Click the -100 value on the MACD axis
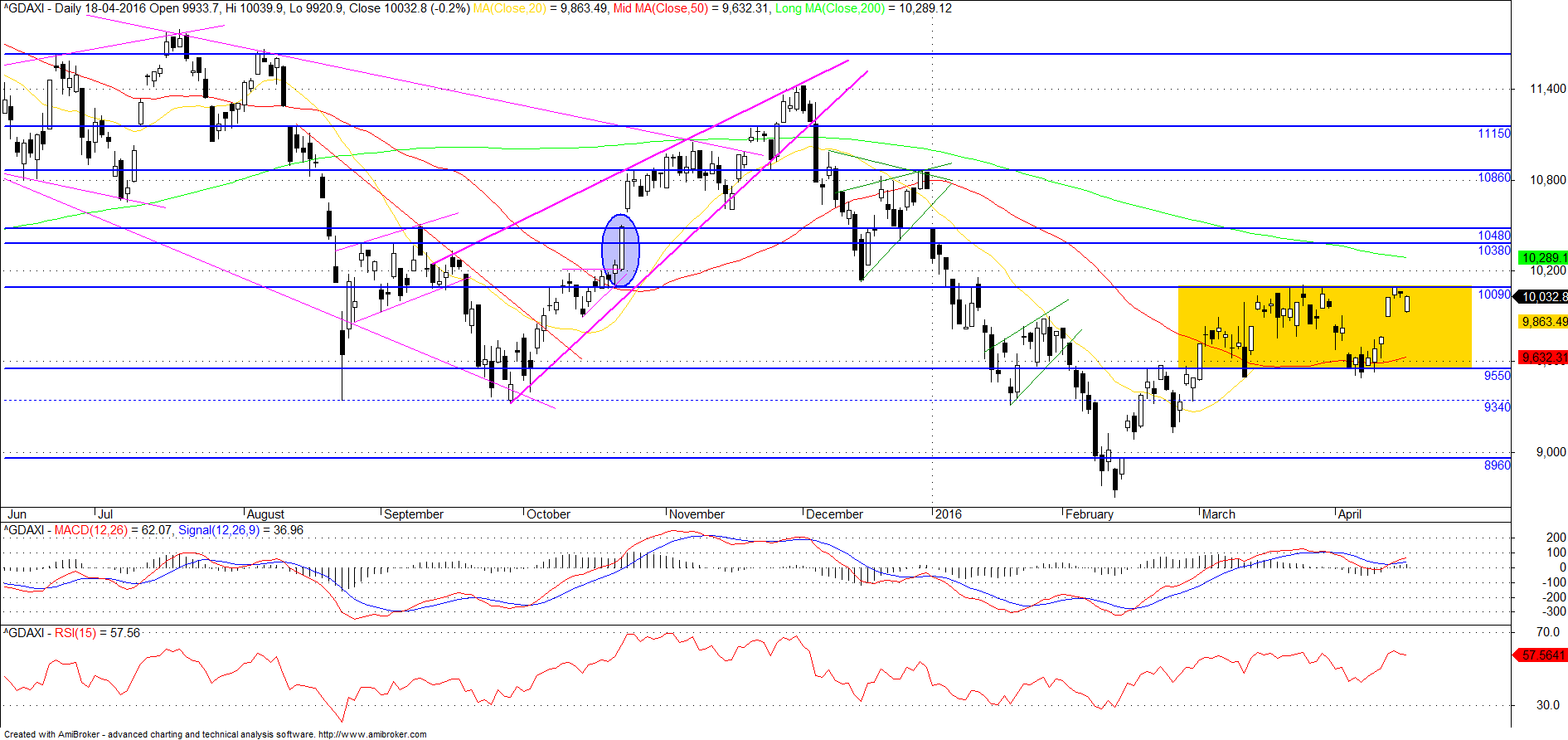Screen dimensions: 1568x740 click(1554, 582)
